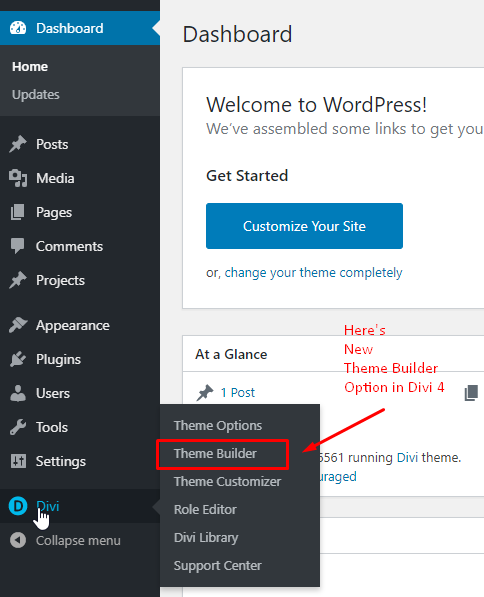This screenshot has width=484, height=597.
Task: Choose Theme Options from Divi flyout
Action: pos(218,425)
